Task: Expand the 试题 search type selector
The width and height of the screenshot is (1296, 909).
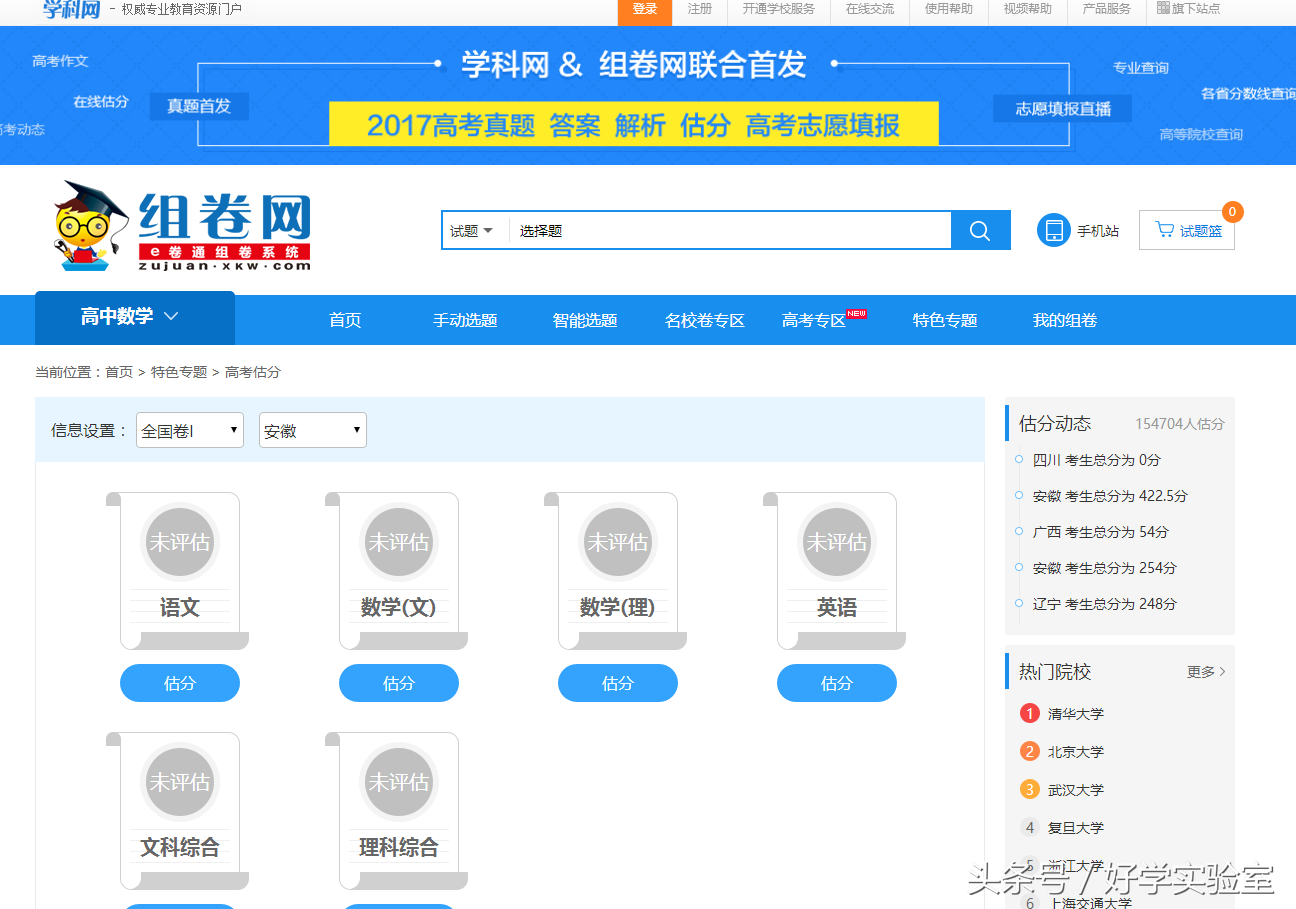Action: [x=474, y=229]
